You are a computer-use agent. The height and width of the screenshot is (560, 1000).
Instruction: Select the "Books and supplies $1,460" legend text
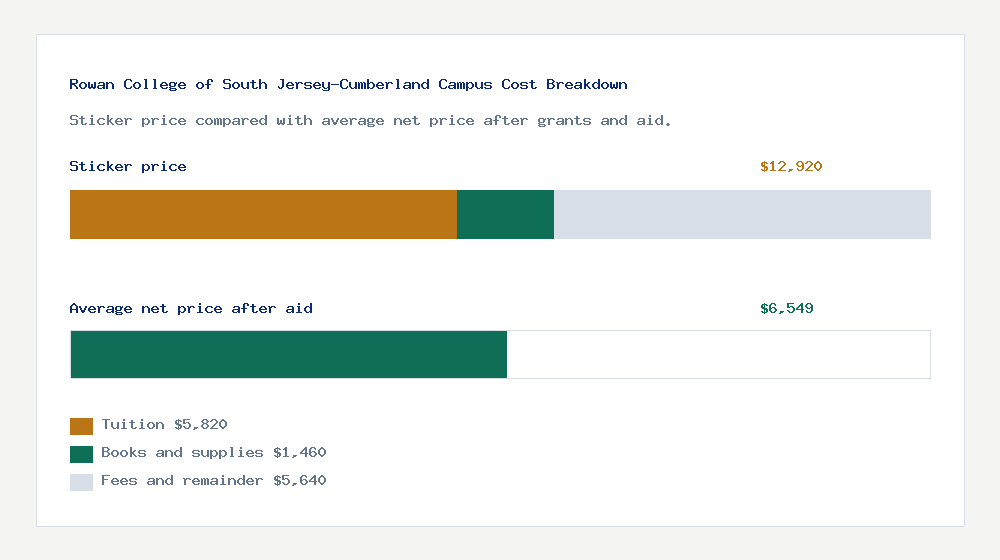213,453
